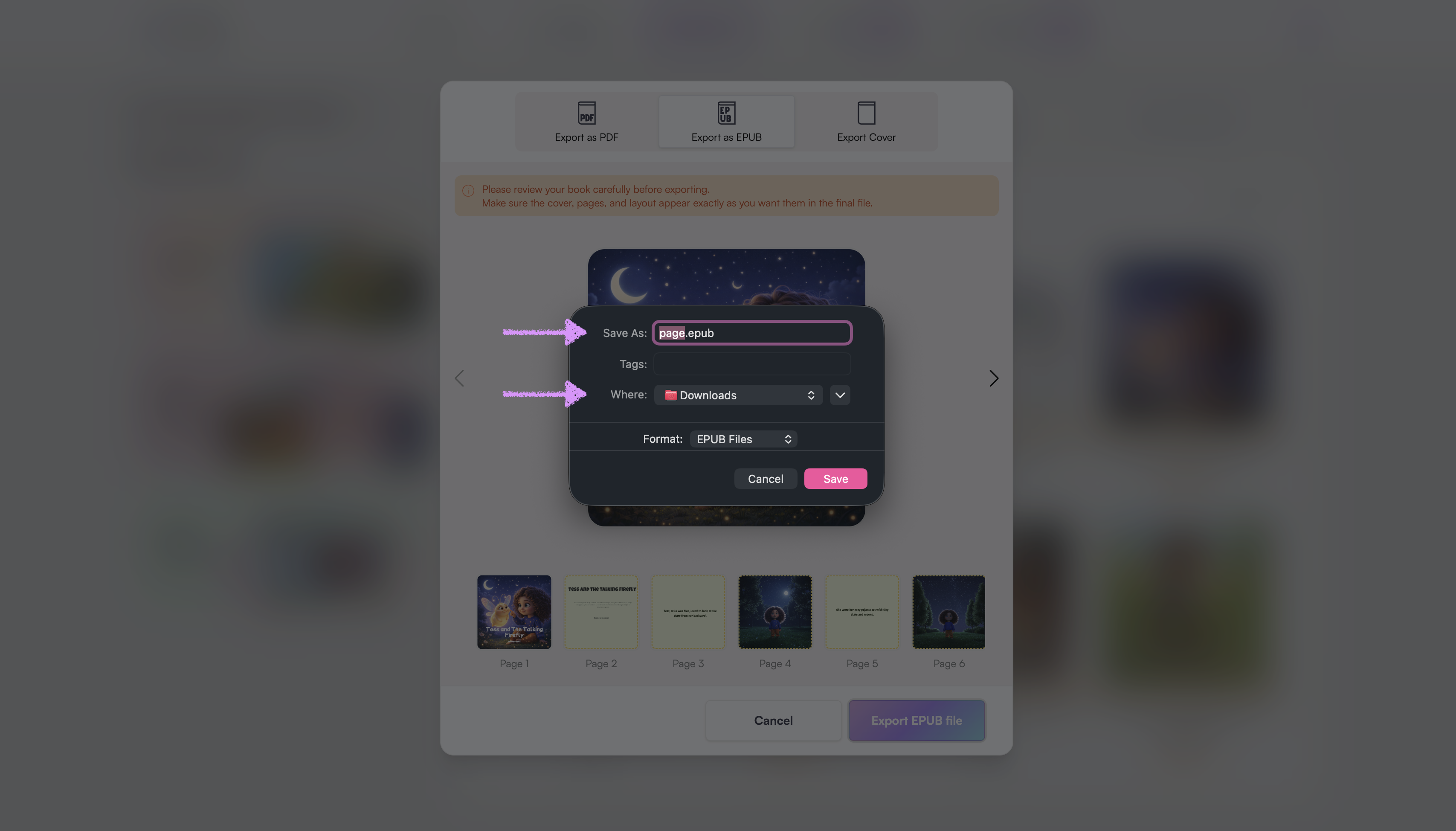The image size is (1456, 831).
Task: Click the Tags input field
Action: 752,363
